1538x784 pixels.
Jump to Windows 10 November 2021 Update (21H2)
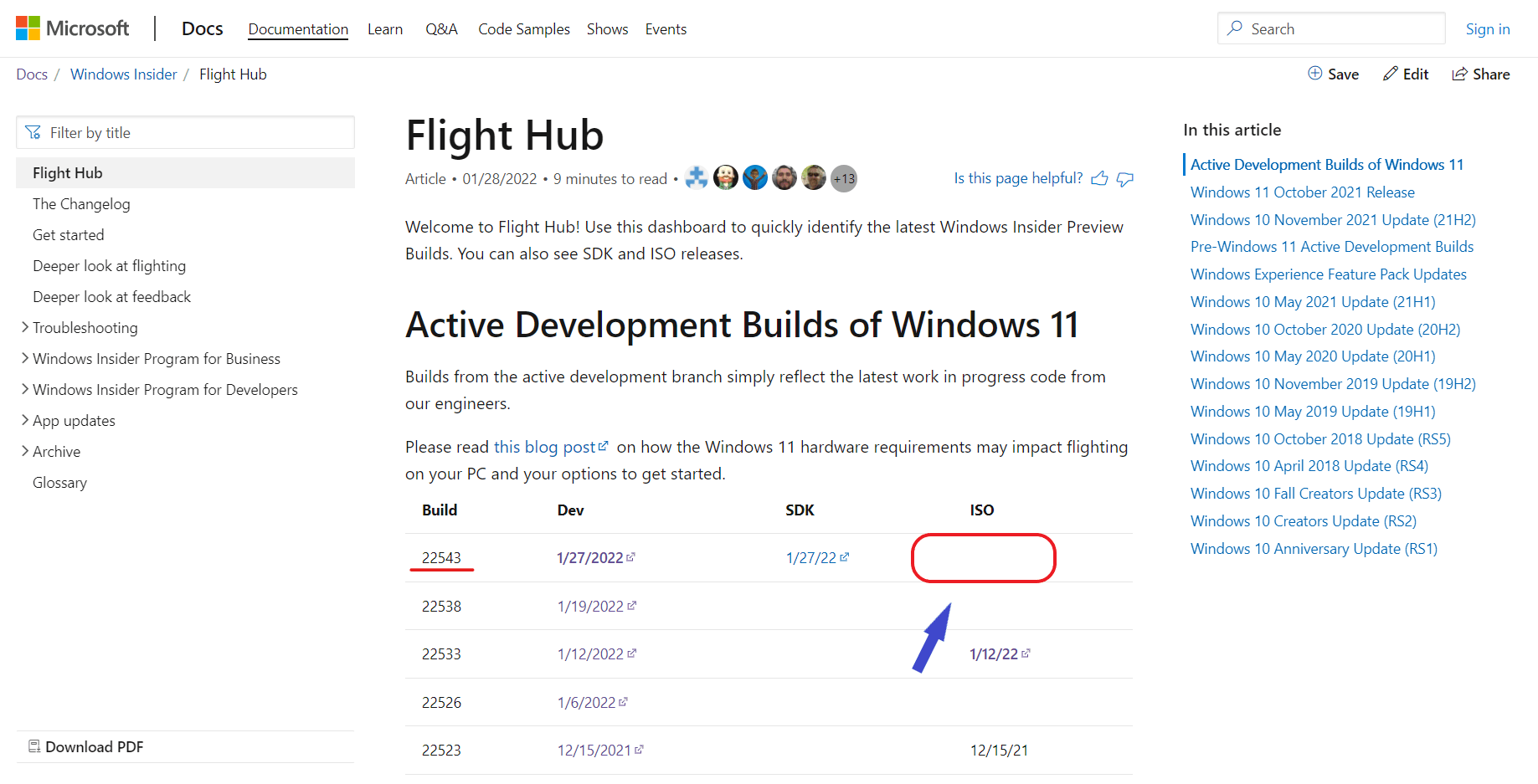coord(1333,220)
